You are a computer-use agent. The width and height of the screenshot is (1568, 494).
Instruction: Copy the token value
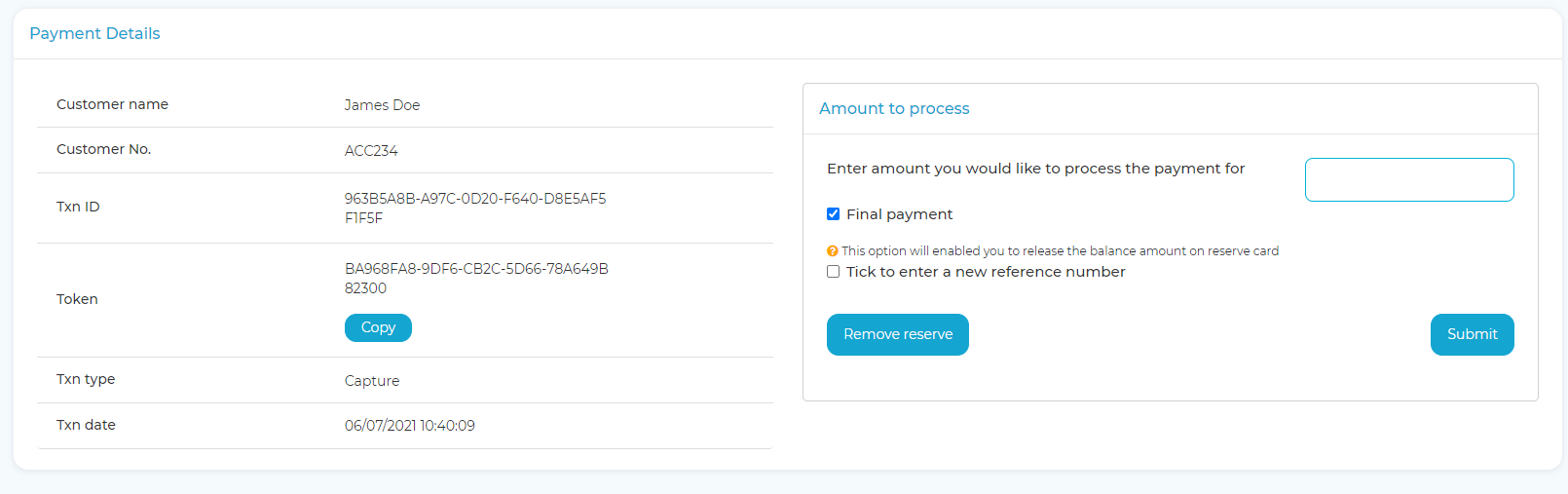coord(378,327)
